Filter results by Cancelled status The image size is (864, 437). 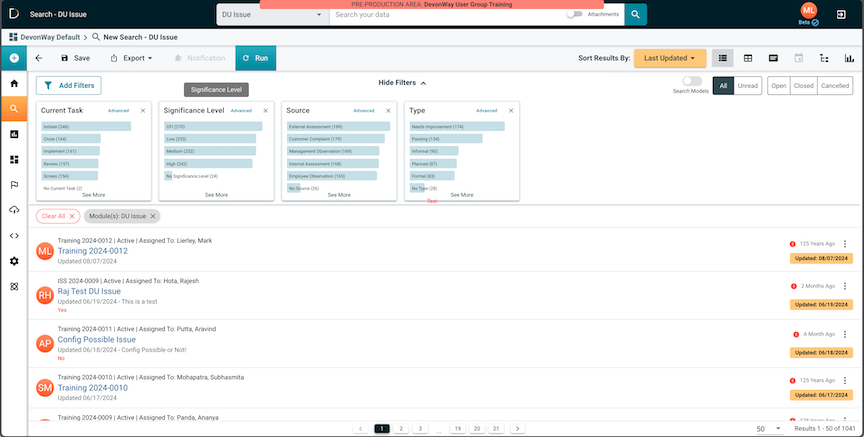point(835,85)
